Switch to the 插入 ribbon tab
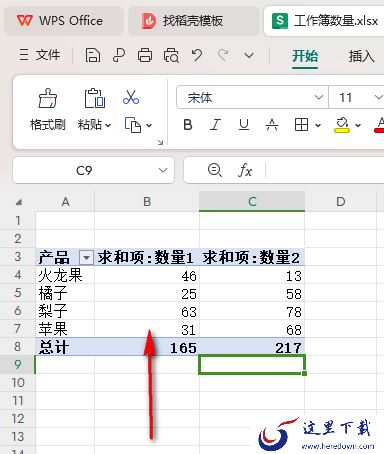The width and height of the screenshot is (384, 454). point(361,56)
